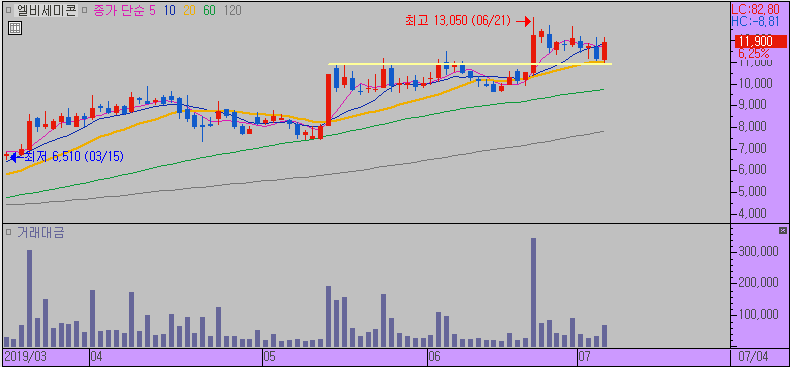Click the small square before 종가 단순
This screenshot has height=367, width=790.
click(85, 10)
